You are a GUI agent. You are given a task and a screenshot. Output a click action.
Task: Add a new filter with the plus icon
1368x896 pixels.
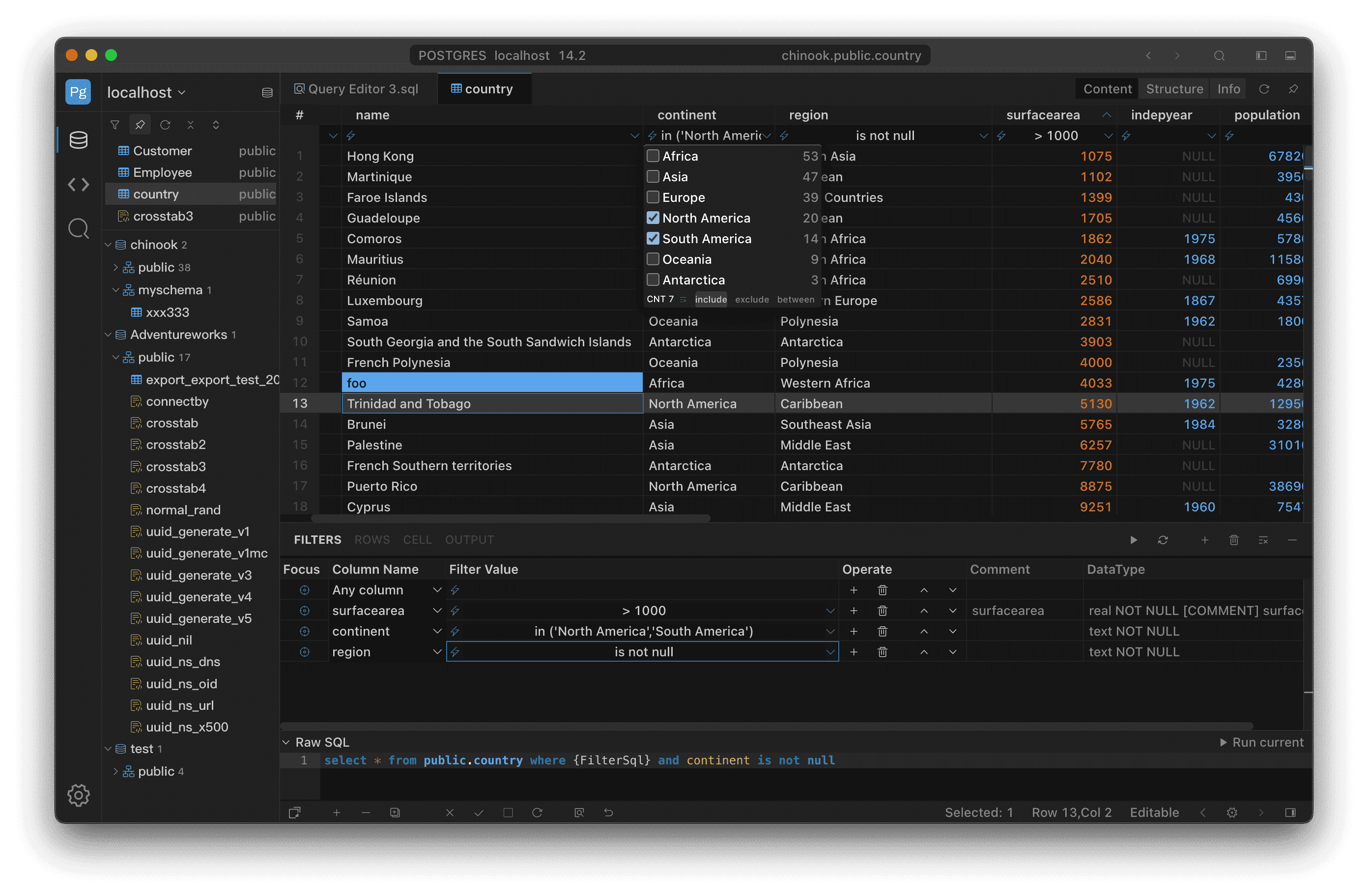(1205, 540)
